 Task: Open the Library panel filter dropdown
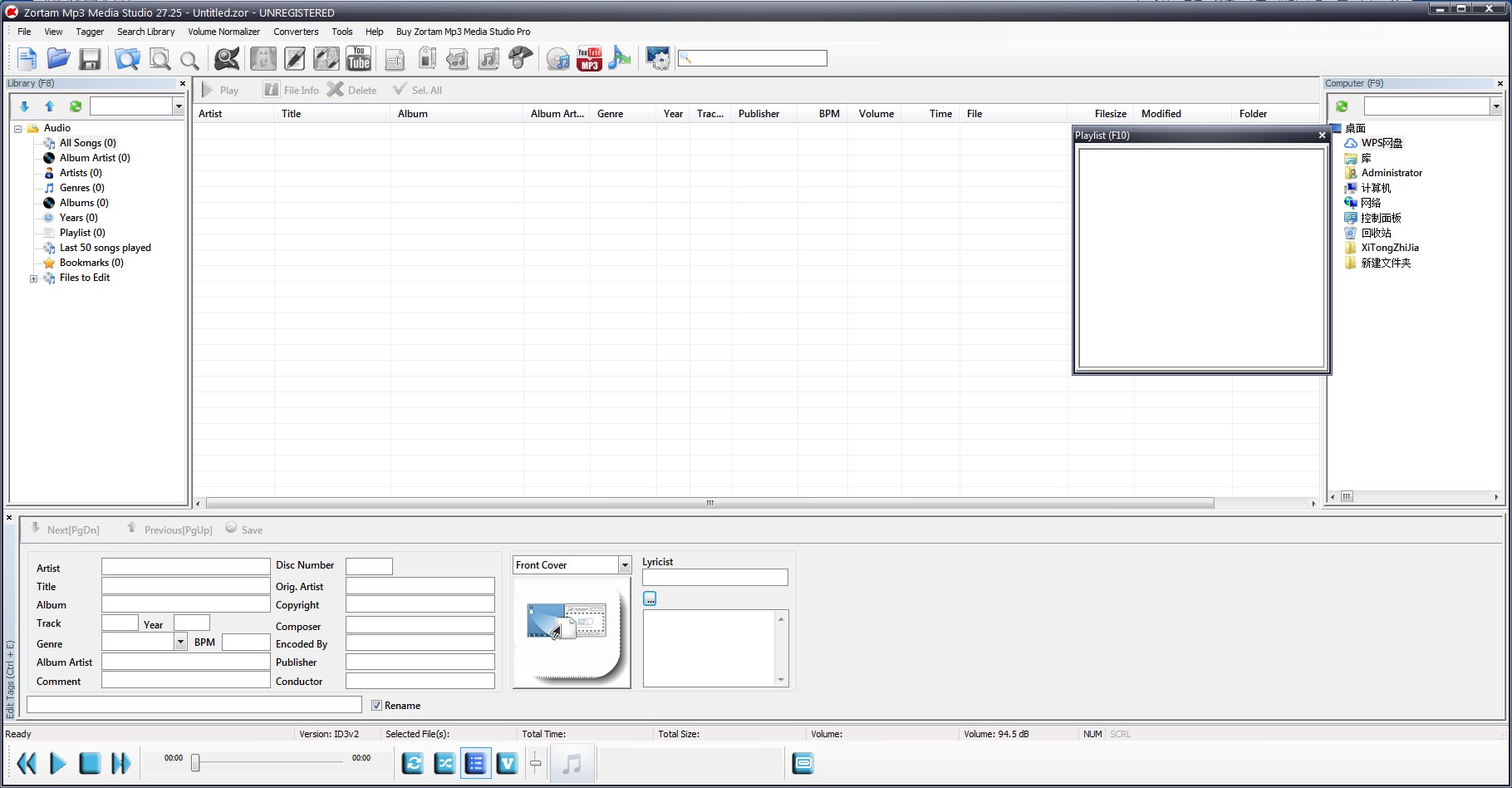[x=179, y=106]
